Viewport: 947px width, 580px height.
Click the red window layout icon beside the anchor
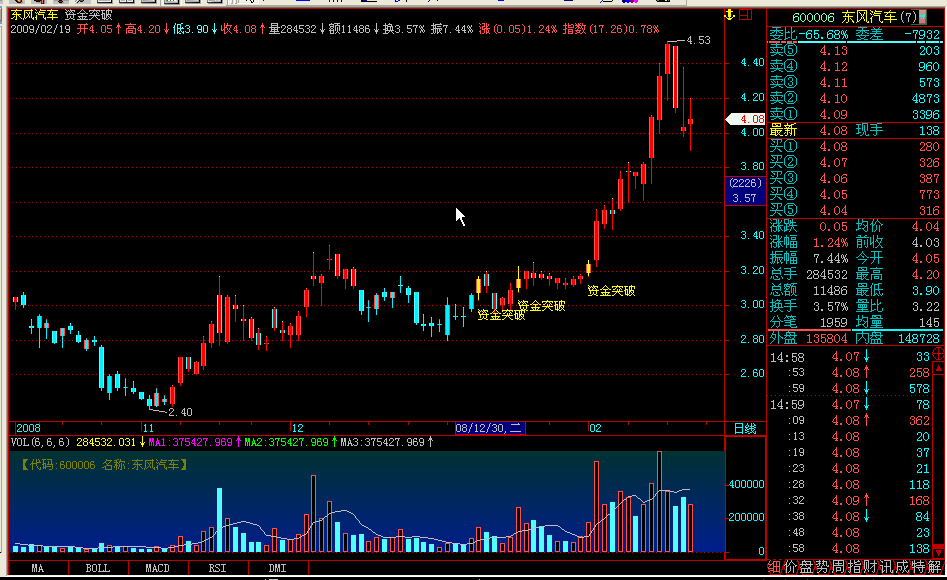[746, 14]
